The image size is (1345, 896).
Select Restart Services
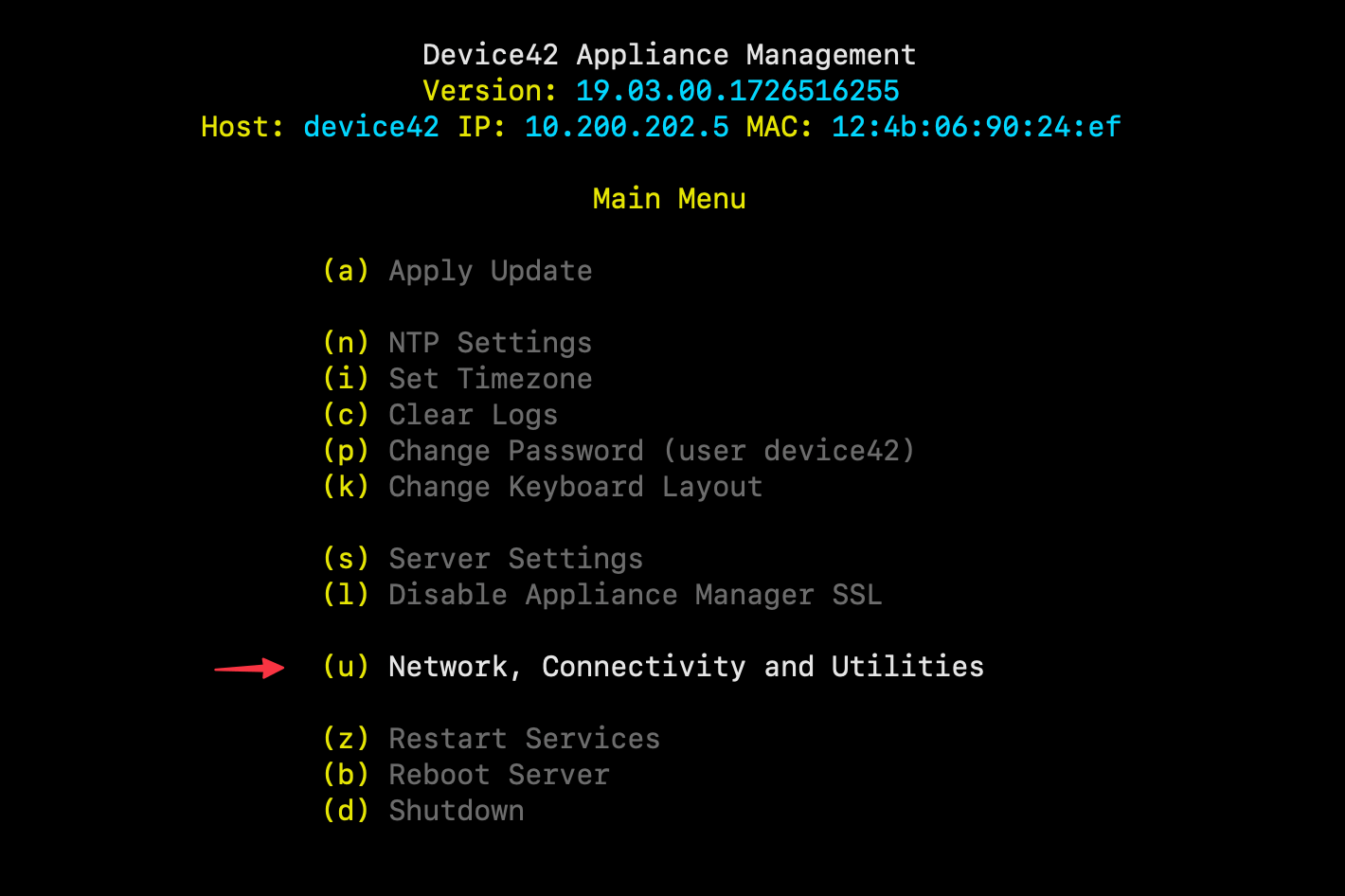524,738
